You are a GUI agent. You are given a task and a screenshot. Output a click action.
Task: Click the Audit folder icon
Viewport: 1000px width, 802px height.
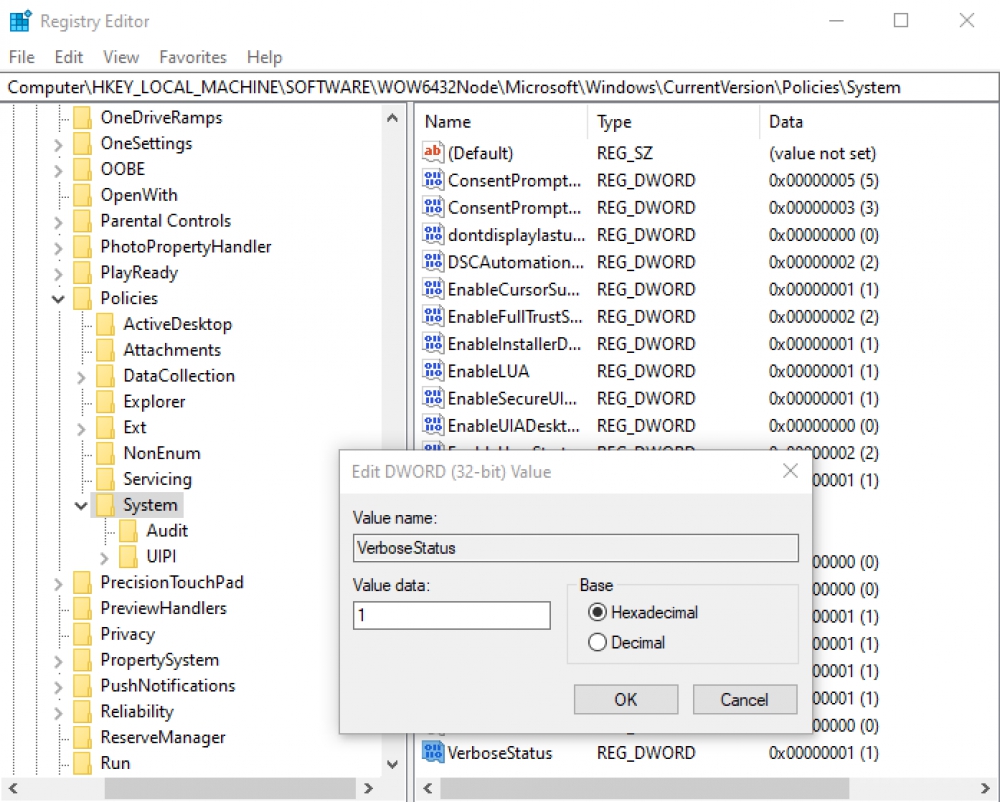click(x=128, y=530)
